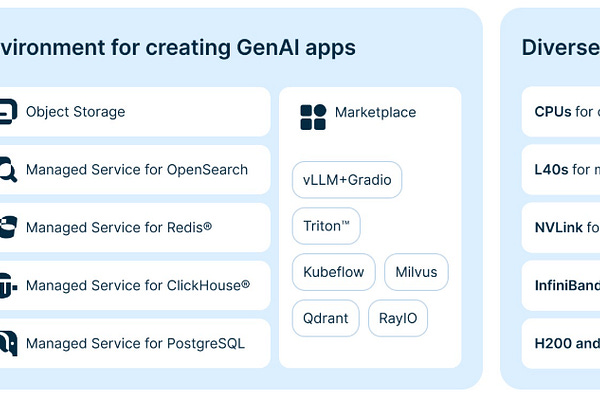The image size is (600, 400).
Task: Open Managed Service for OpenSearch
Action: tap(137, 170)
